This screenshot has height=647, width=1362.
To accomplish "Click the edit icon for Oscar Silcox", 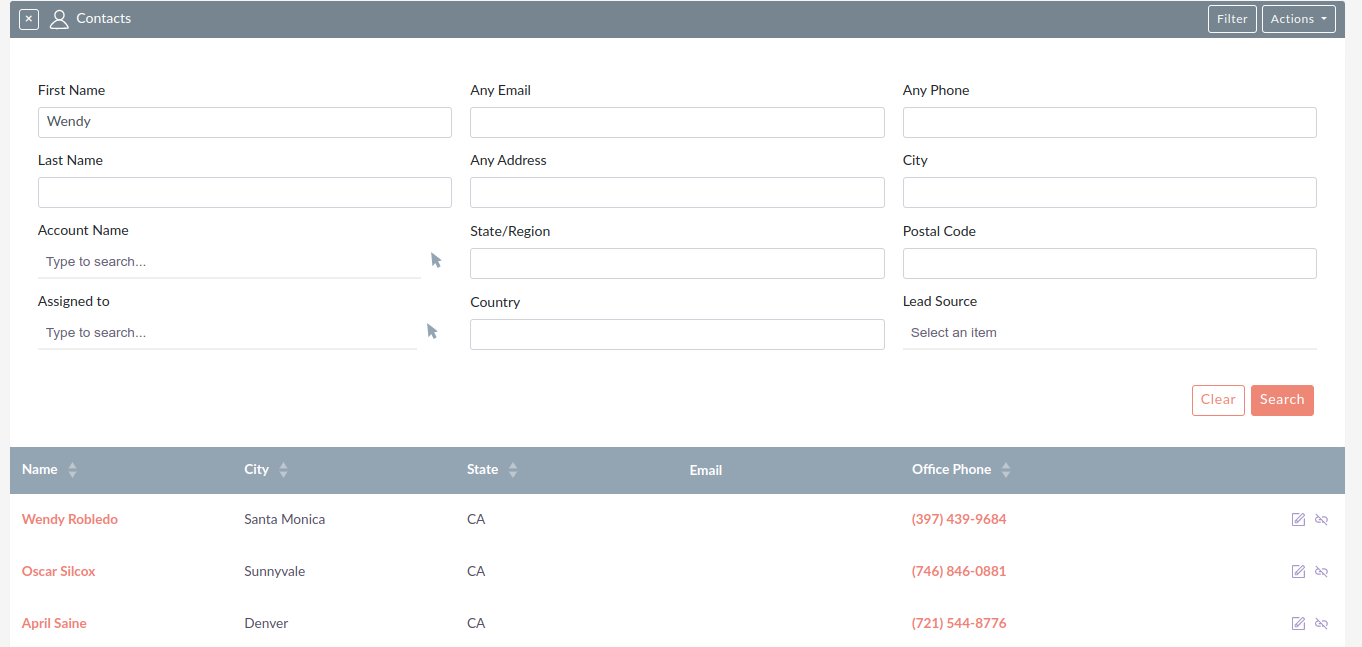I will 1298,571.
